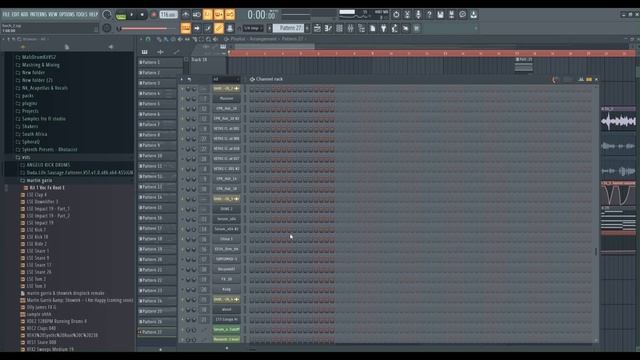Open the piano roll view icon
This screenshot has width=640, height=360.
pos(328,28)
